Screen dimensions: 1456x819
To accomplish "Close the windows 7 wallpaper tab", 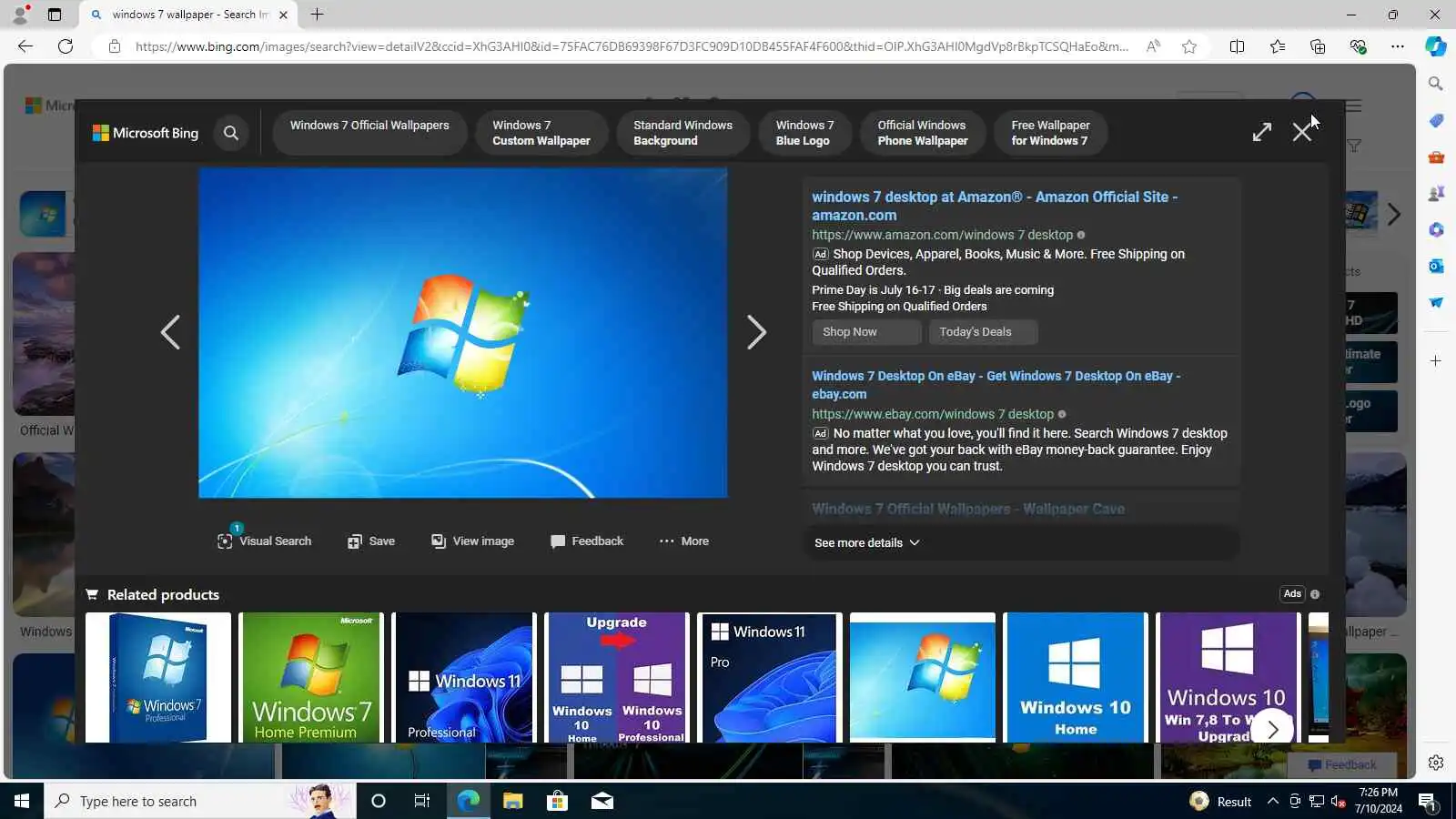I will pyautogui.click(x=283, y=15).
